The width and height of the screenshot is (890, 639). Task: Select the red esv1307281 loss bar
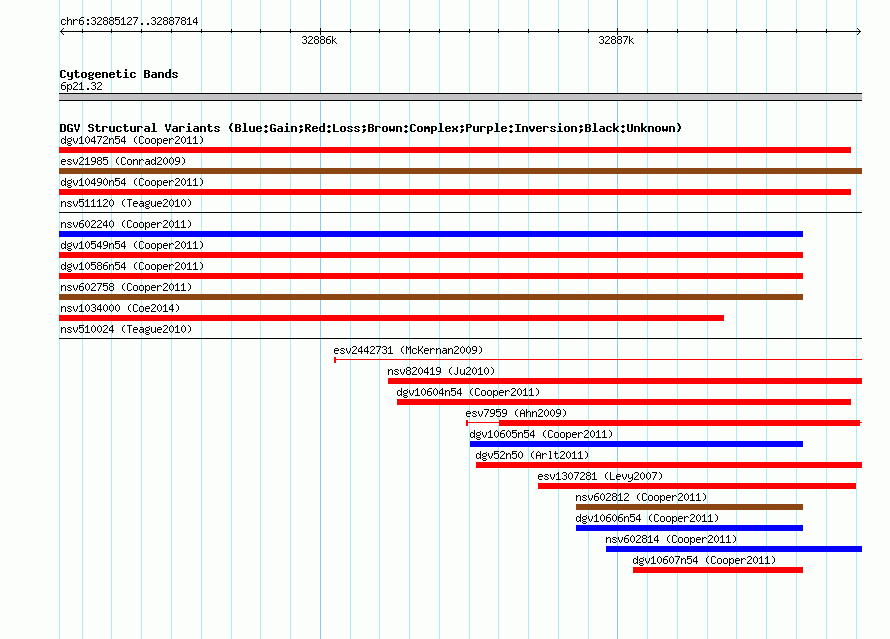696,486
